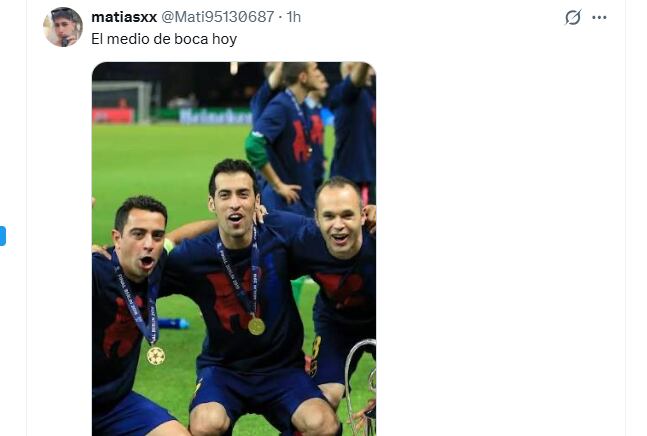Click the blue tab at left edge

pyautogui.click(x=2, y=236)
